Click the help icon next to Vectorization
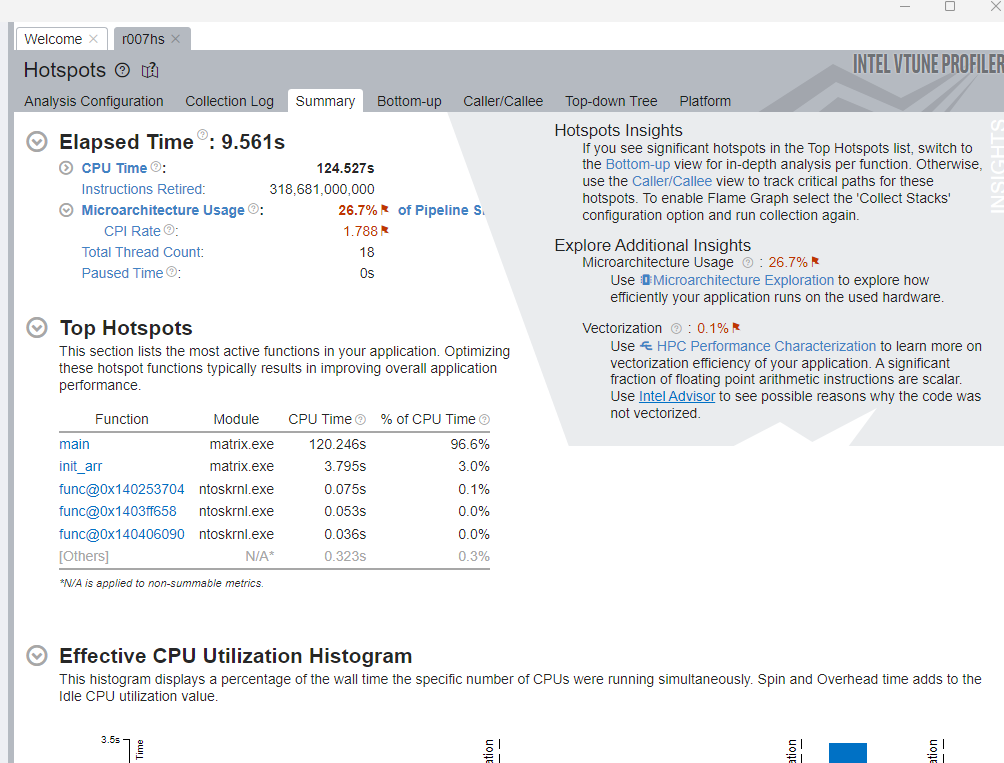 [x=677, y=328]
